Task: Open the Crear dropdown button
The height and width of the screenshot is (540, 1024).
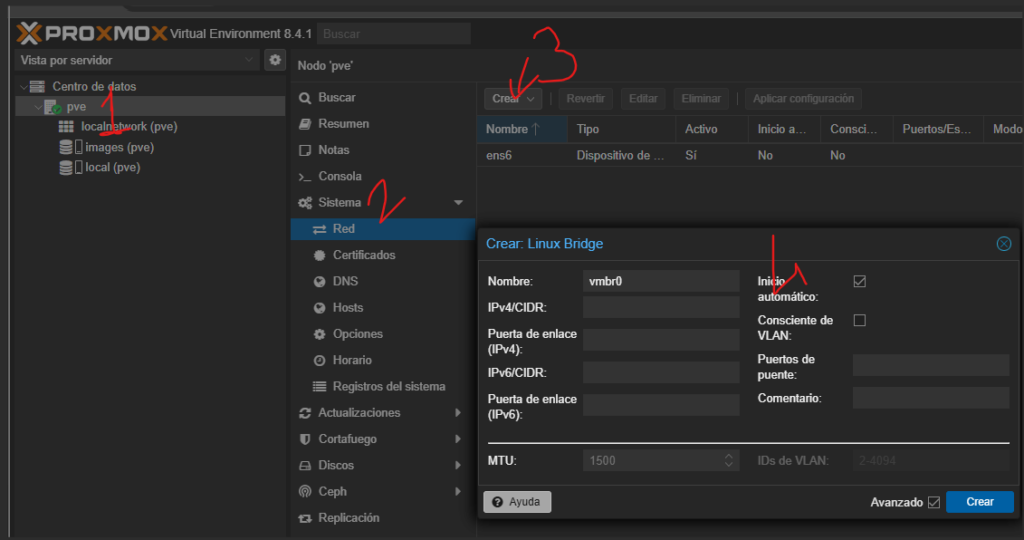Action: click(515, 99)
